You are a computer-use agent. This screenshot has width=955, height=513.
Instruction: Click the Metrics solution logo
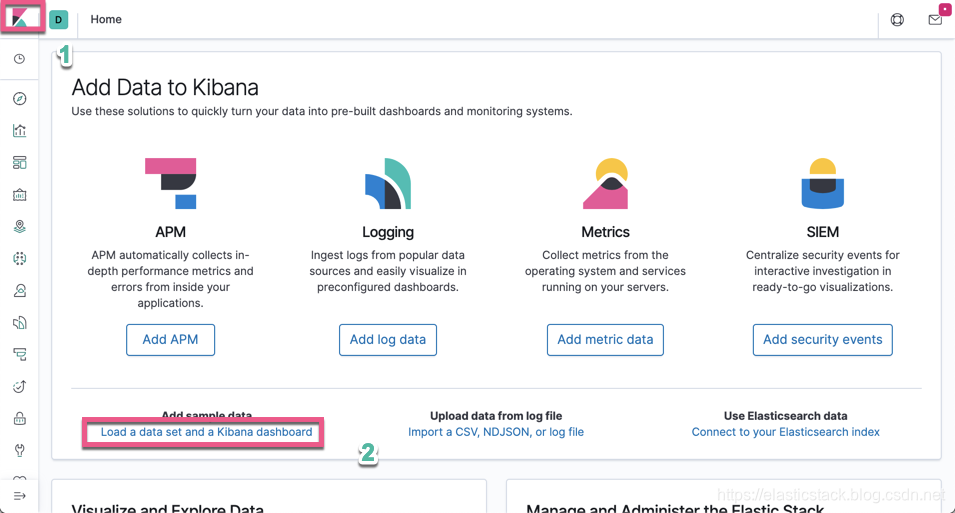point(605,183)
